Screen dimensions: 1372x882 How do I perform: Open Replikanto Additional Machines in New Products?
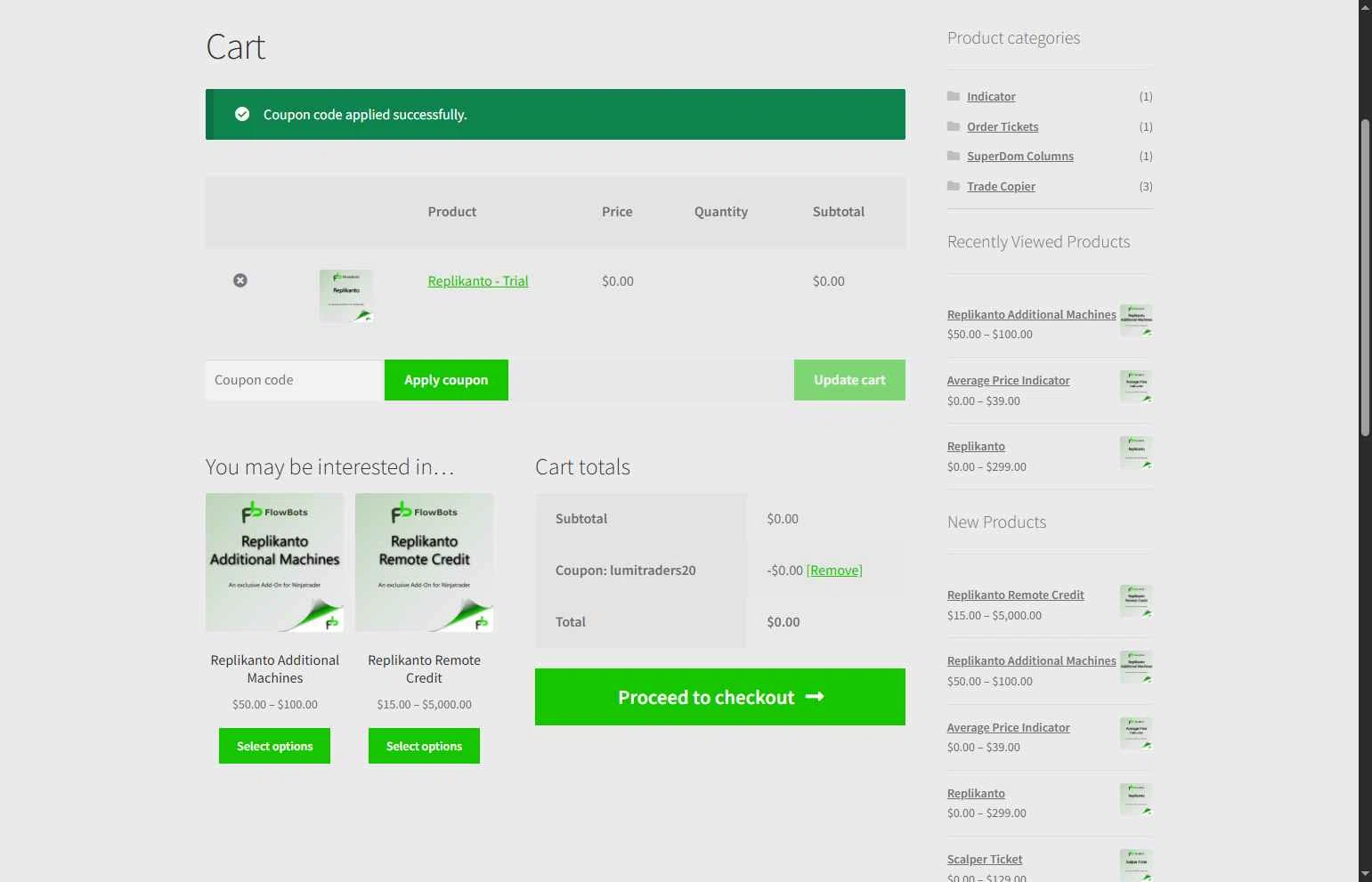coord(1031,660)
